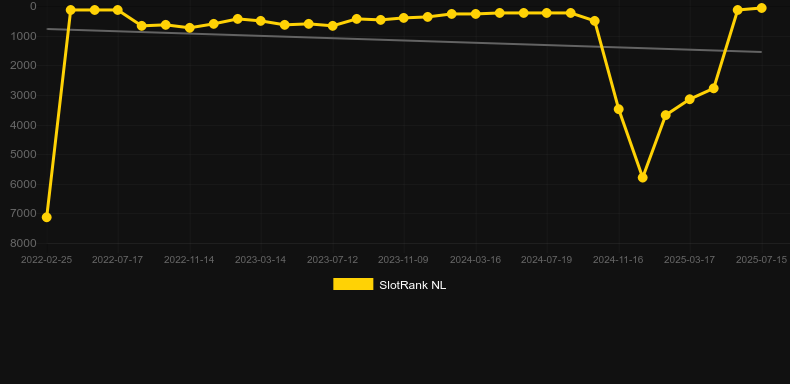
Task: Click x-axis date label 2023-03-14
Action: click(x=260, y=260)
